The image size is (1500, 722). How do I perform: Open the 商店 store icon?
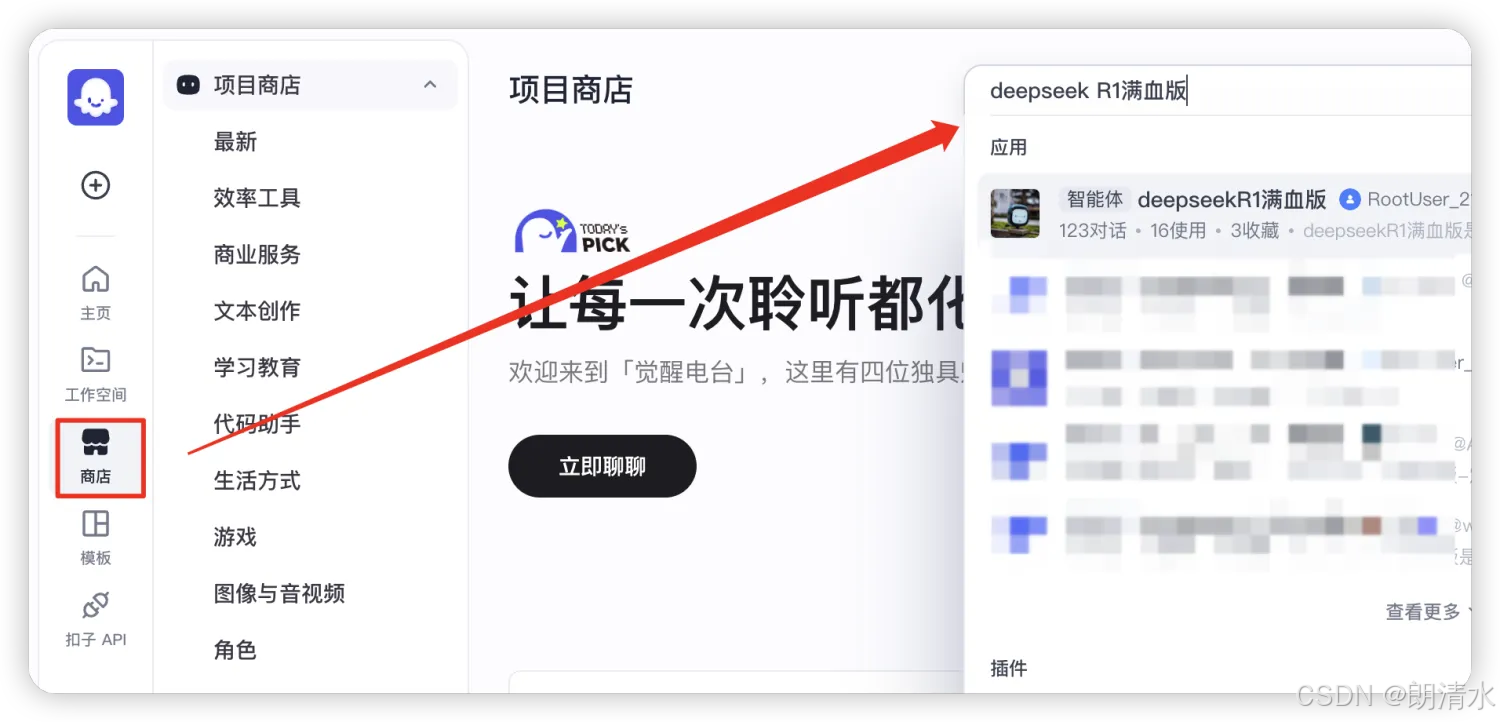point(96,441)
